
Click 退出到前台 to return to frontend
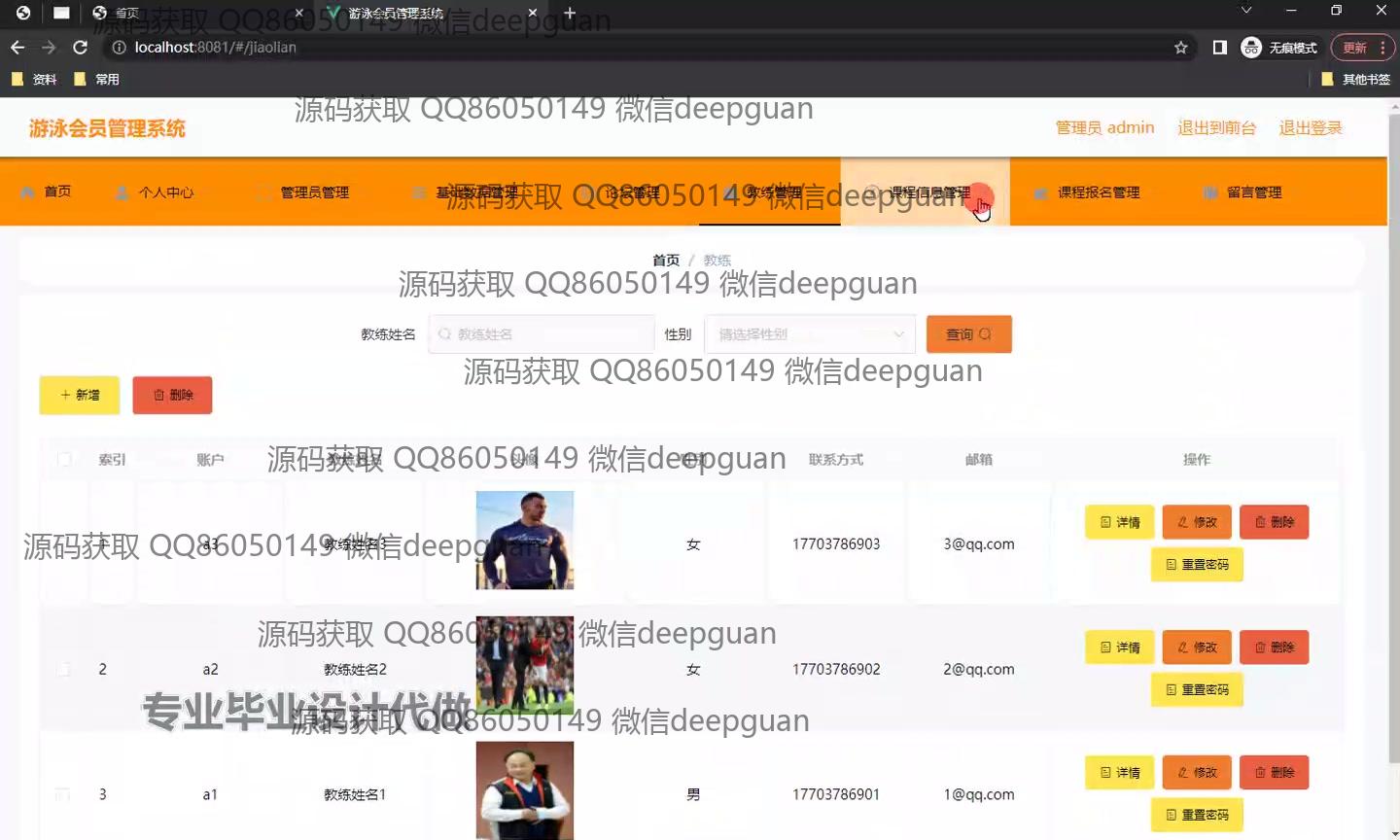(1217, 127)
